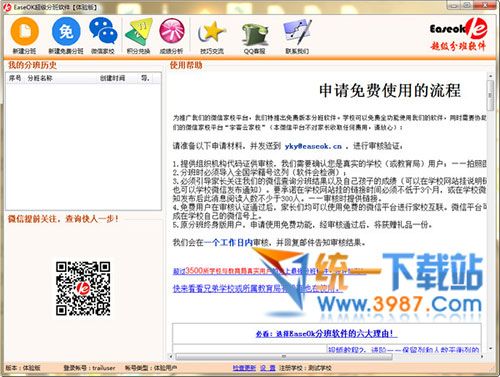Viewport: 500px width, 377px height.
Task: Sort history by 创建时间 column header
Action: pos(113,78)
